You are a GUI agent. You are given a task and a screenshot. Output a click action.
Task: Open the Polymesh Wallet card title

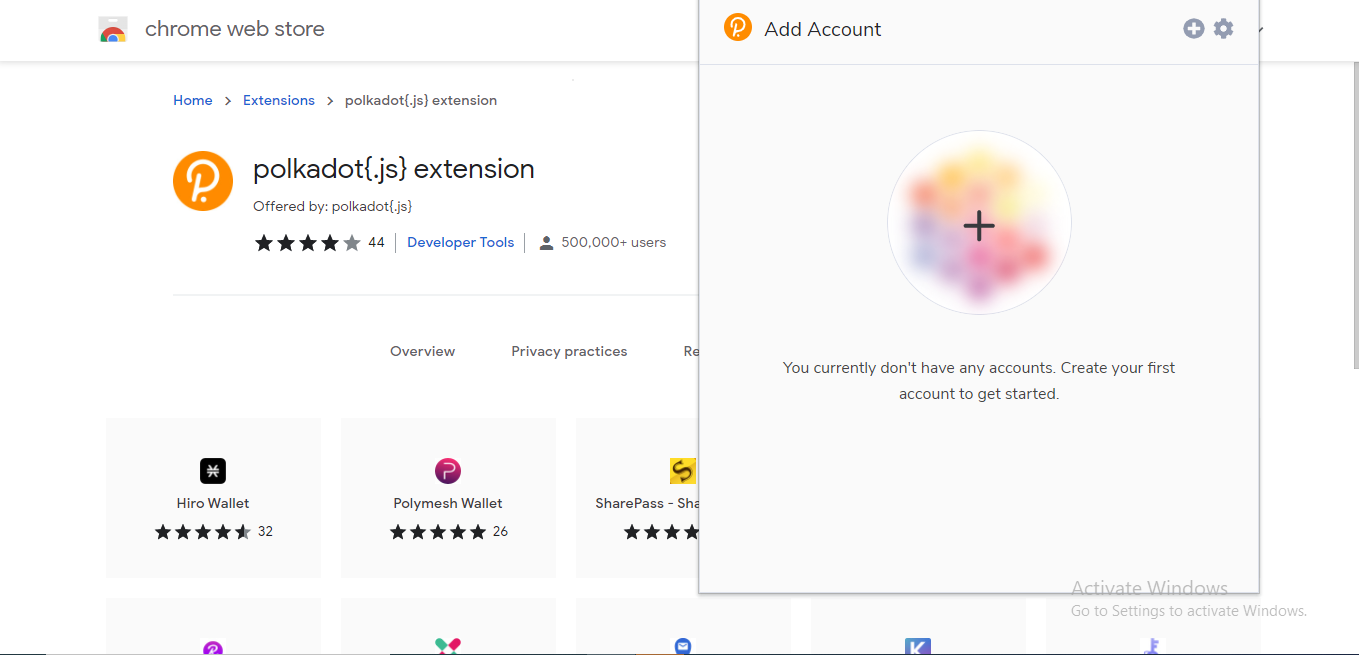[448, 503]
